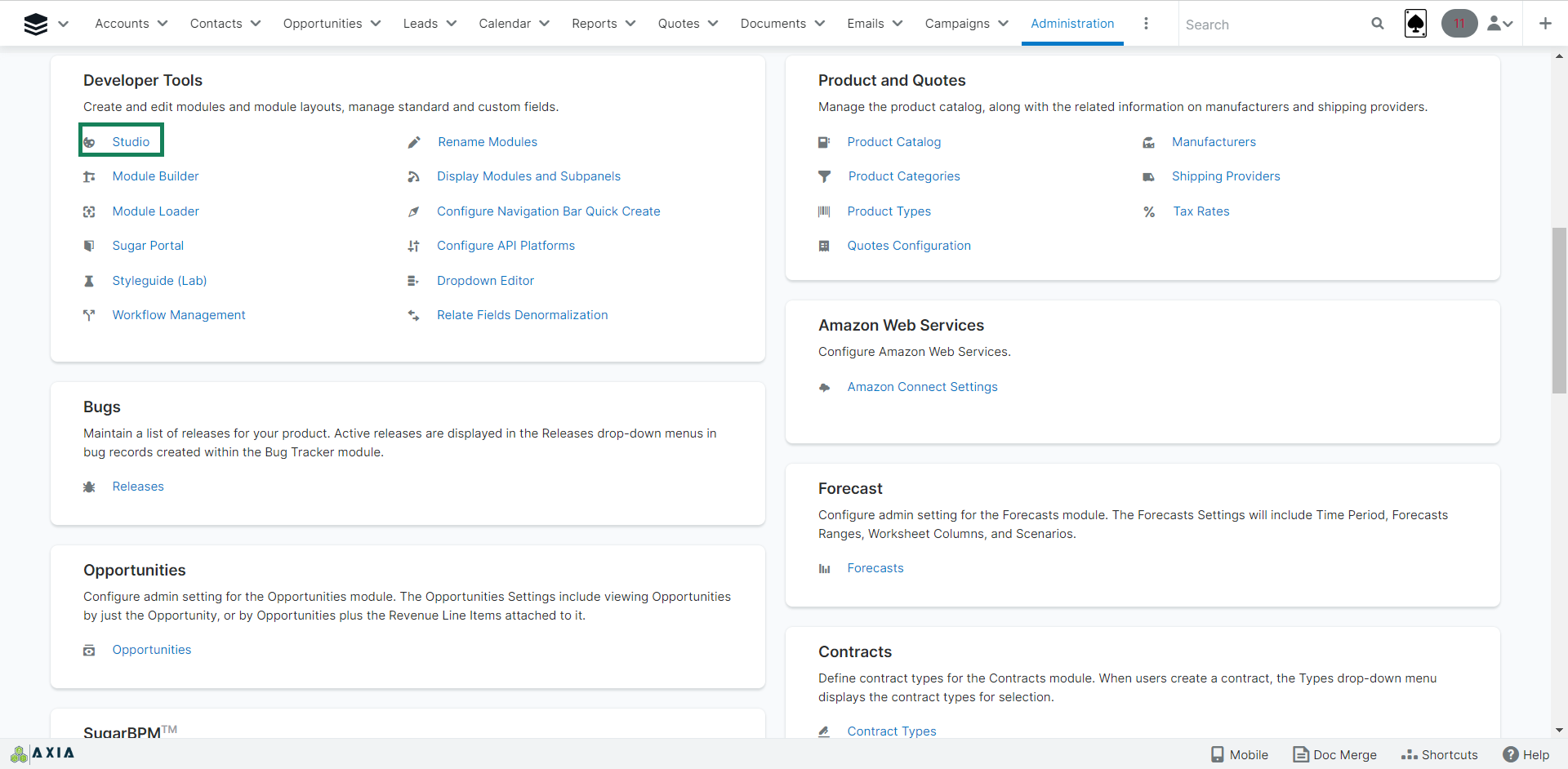1568x769 pixels.
Task: Click the Tax Rates percent icon
Action: [1149, 211]
